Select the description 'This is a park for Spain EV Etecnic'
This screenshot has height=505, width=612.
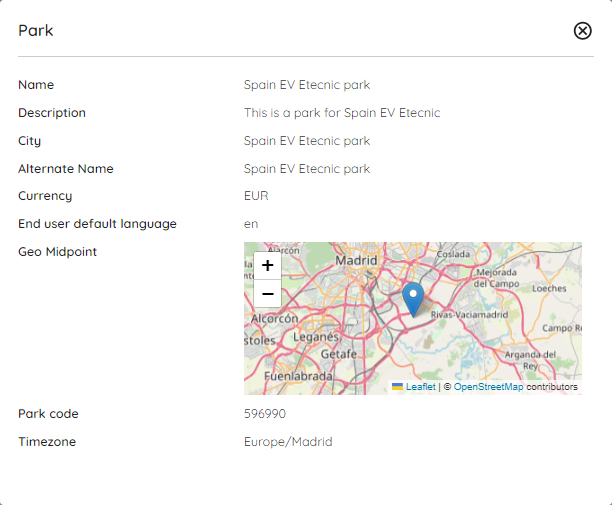(x=342, y=113)
